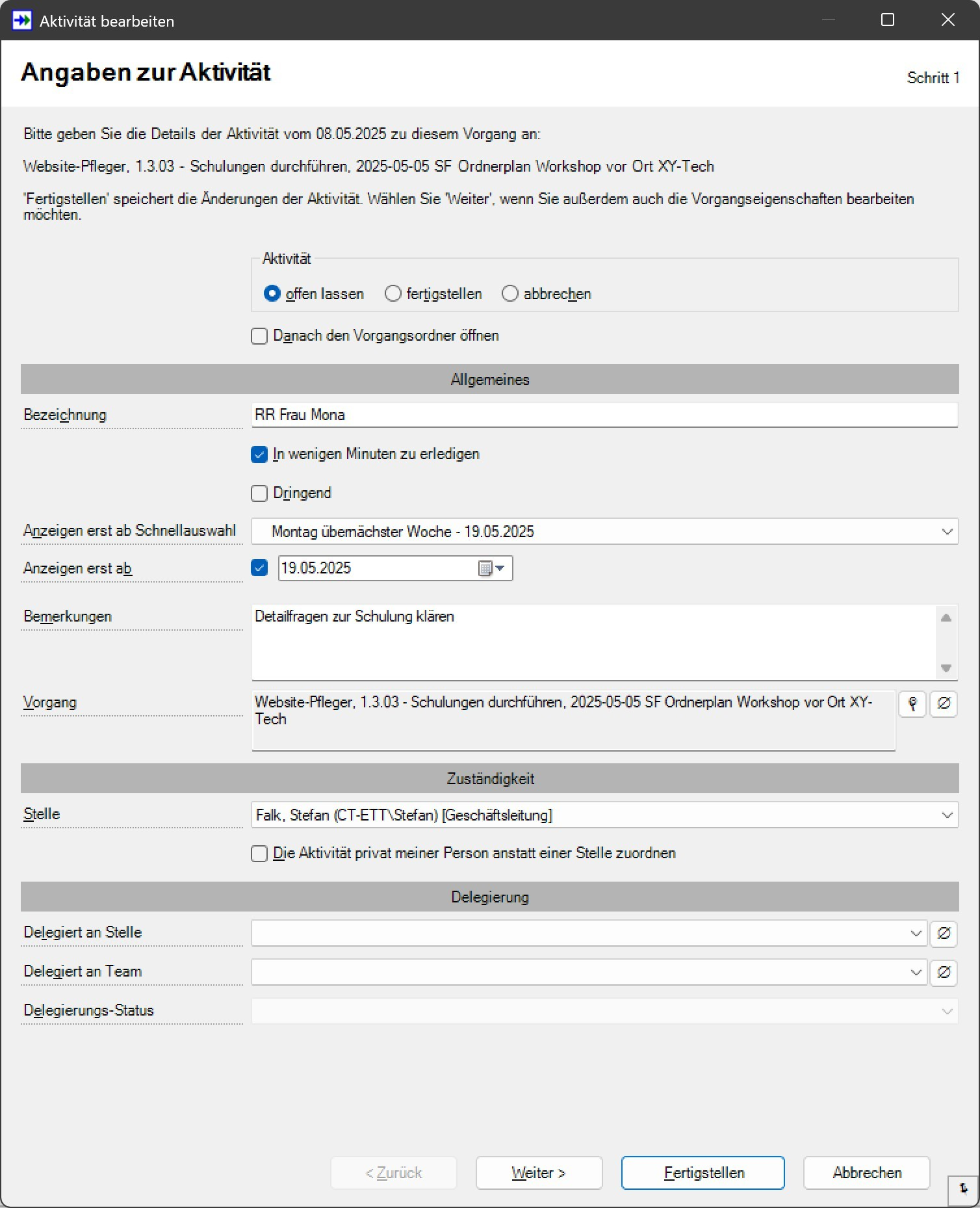980x1208 pixels.
Task: Click the 'Allgemeines' section header
Action: 490,380
